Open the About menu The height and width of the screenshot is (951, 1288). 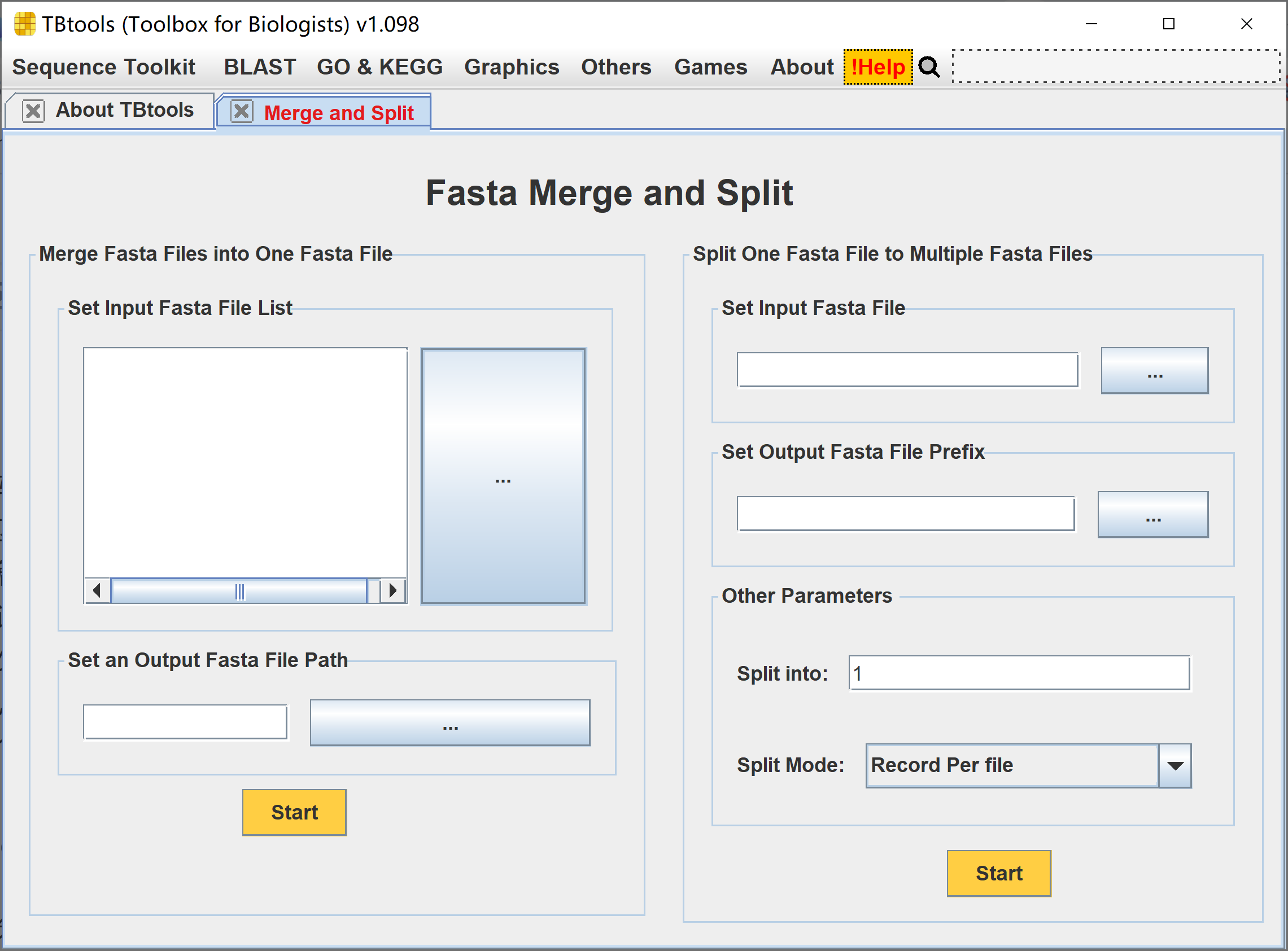pyautogui.click(x=802, y=67)
